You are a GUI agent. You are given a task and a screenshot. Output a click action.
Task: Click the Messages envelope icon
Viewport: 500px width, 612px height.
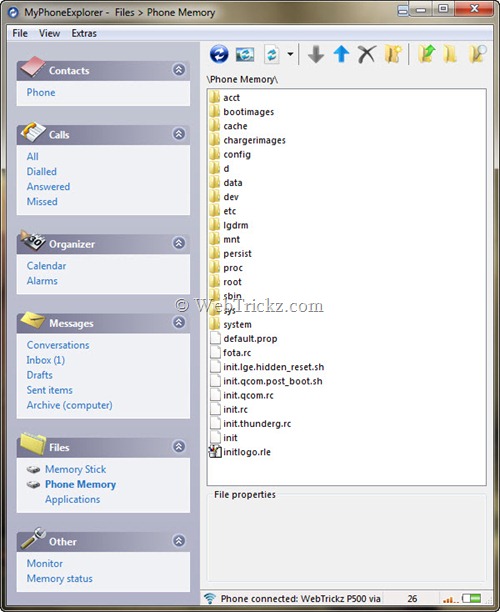pyautogui.click(x=33, y=320)
